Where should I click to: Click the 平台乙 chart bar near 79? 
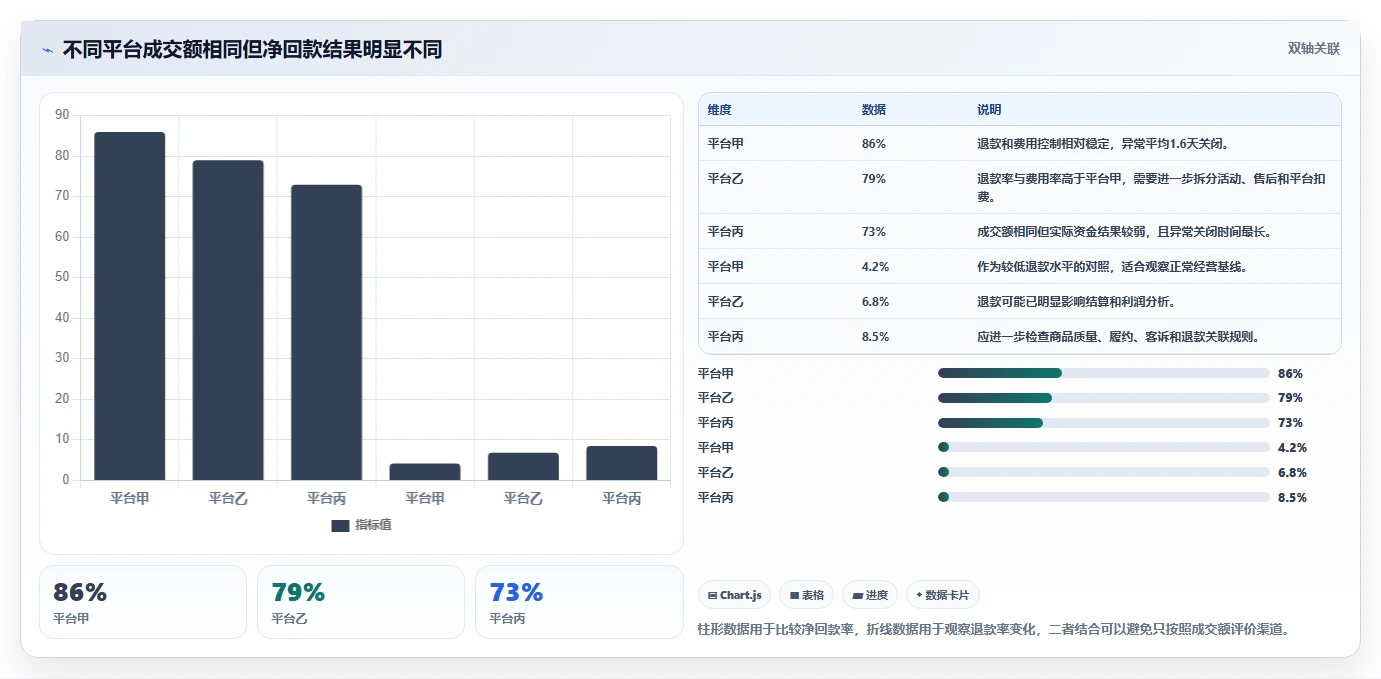(x=228, y=320)
